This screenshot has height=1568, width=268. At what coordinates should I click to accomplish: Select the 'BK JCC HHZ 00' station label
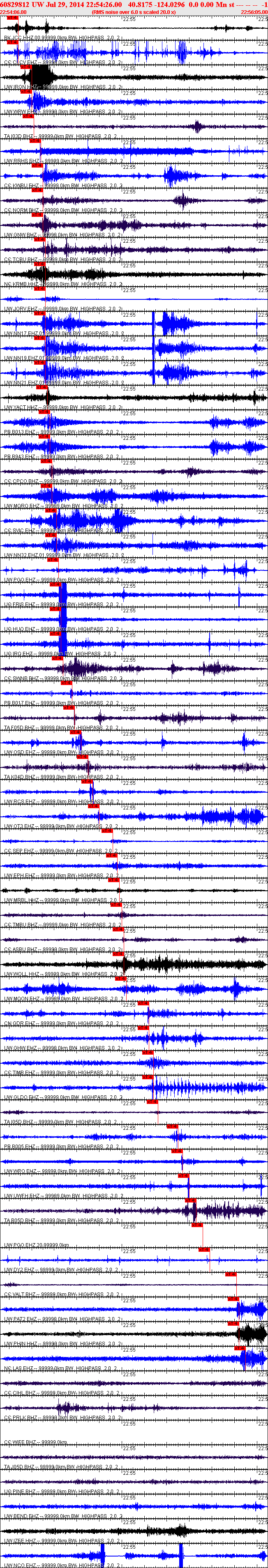[22, 38]
